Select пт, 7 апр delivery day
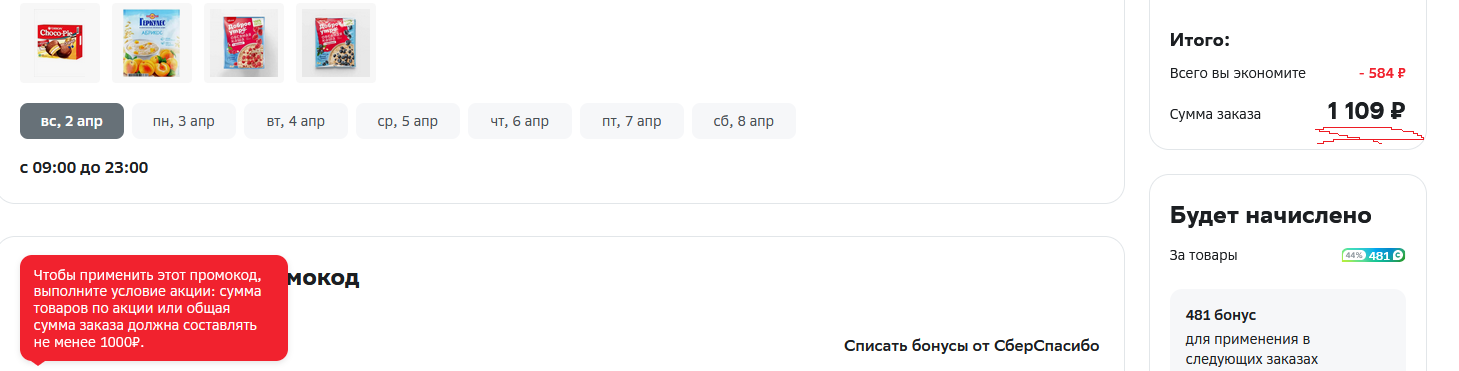This screenshot has width=1459, height=371. pos(632,121)
